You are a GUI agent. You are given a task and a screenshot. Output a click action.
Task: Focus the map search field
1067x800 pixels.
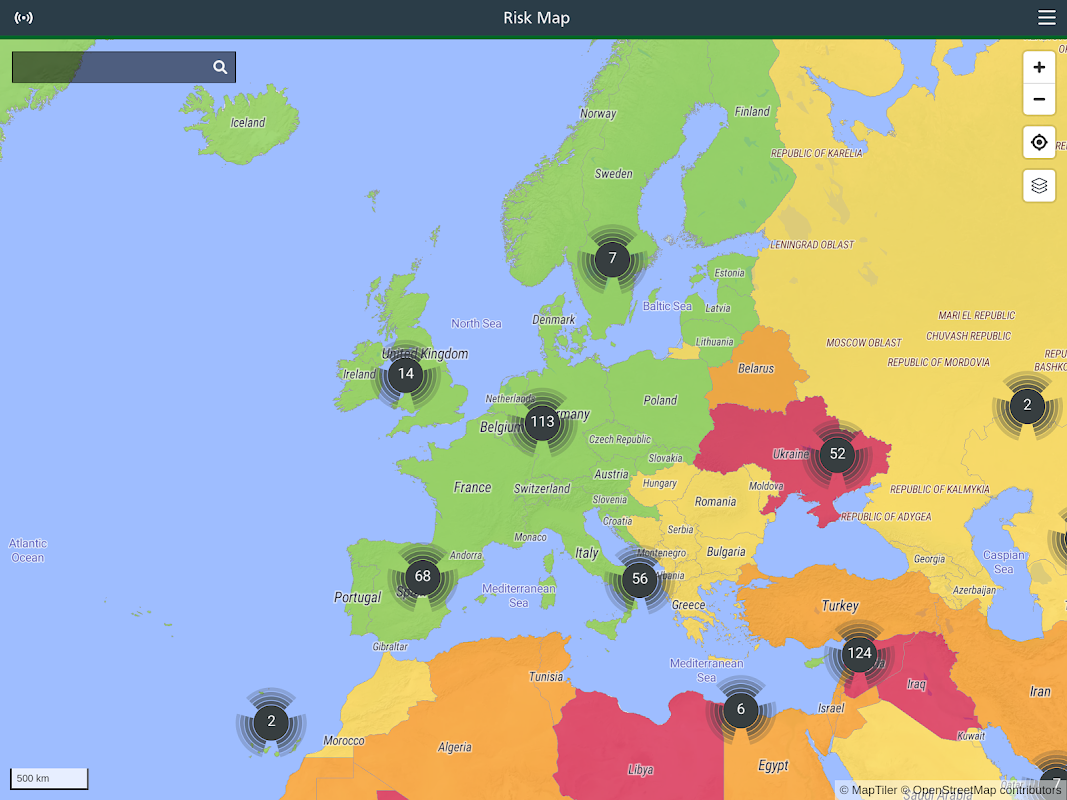[124, 67]
